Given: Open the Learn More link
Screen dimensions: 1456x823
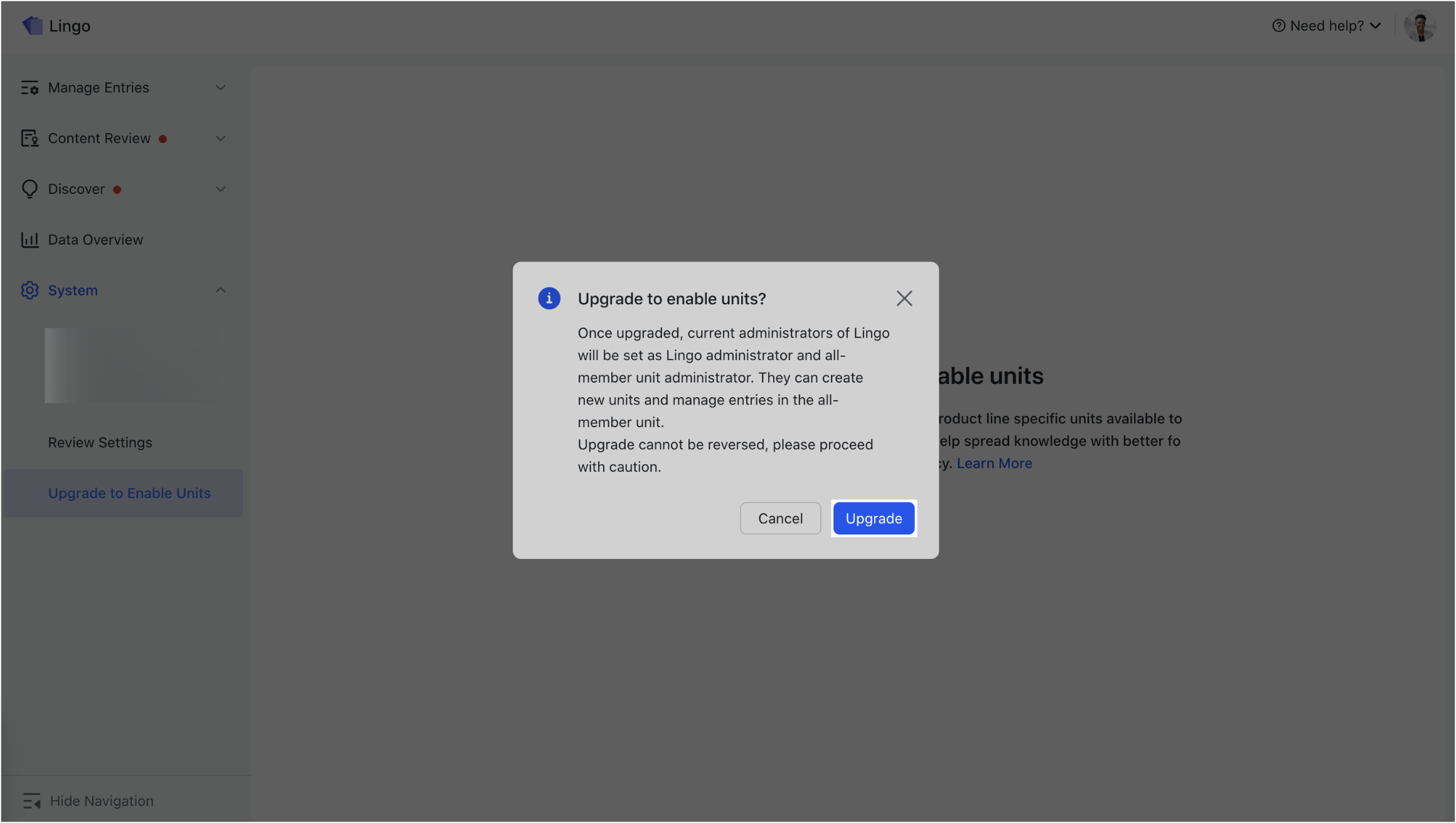Looking at the screenshot, I should coord(994,464).
